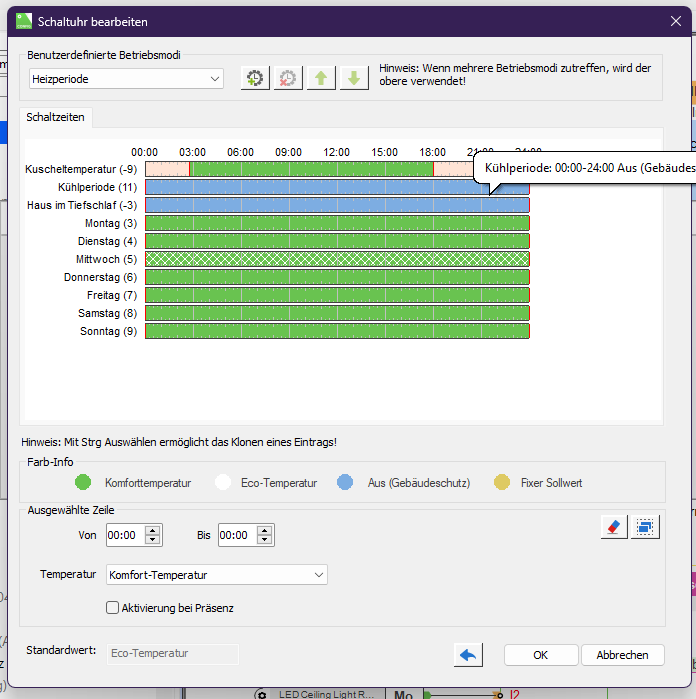Image resolution: width=696 pixels, height=699 pixels.
Task: Move operating mode up with green arrow
Action: coord(320,78)
